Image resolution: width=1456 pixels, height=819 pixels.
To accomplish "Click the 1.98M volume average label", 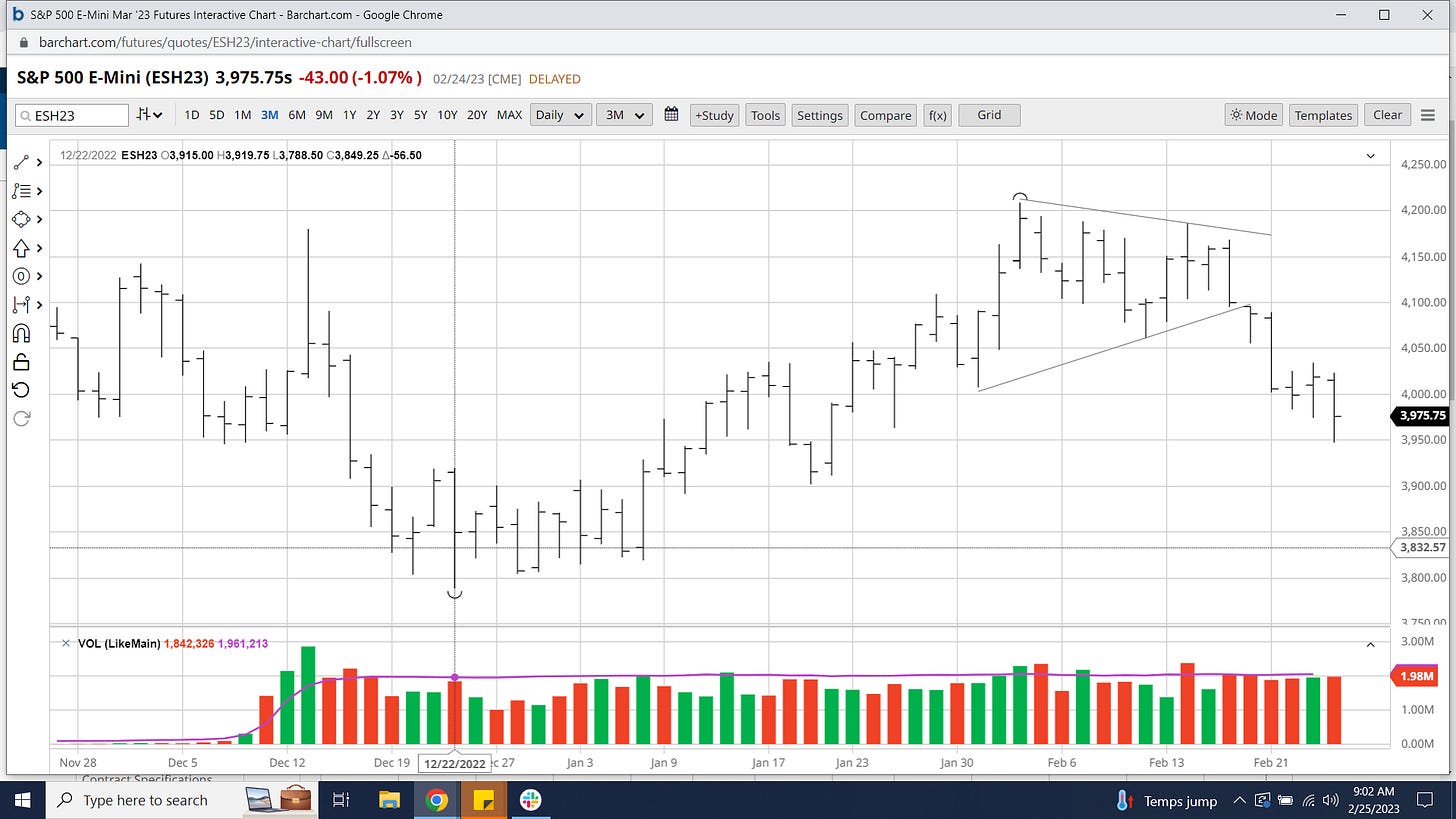I will click(1421, 677).
